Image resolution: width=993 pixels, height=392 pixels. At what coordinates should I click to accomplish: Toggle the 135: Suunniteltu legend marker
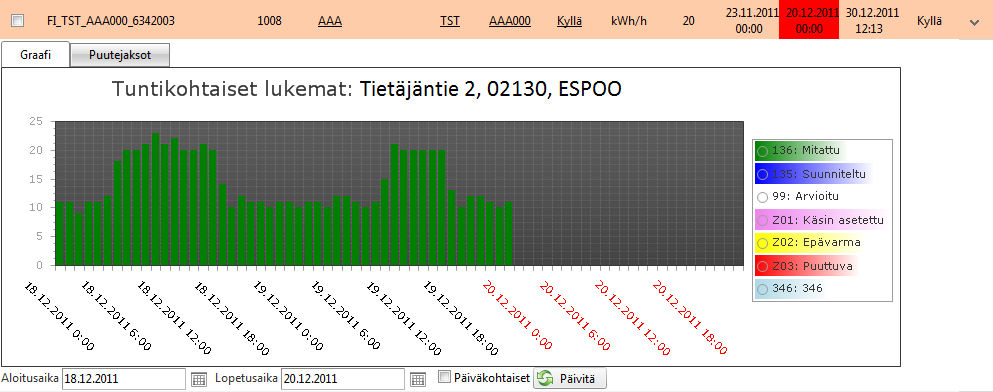tap(762, 174)
